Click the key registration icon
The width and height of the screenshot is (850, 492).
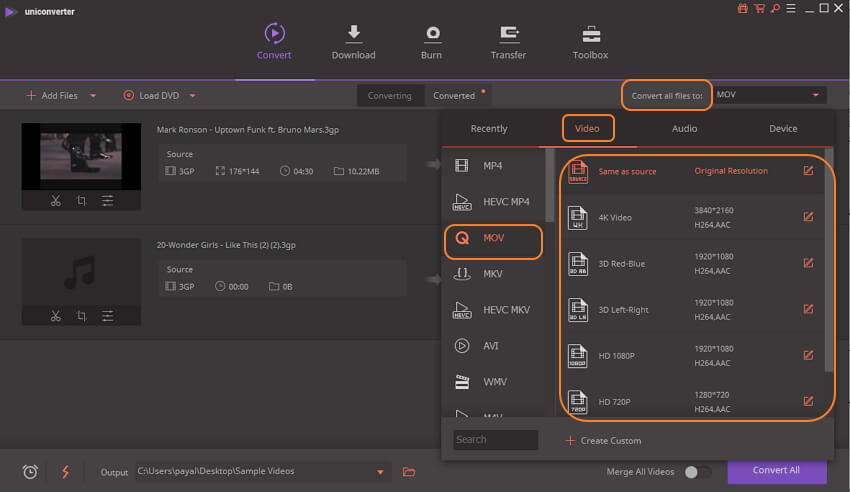tap(775, 8)
